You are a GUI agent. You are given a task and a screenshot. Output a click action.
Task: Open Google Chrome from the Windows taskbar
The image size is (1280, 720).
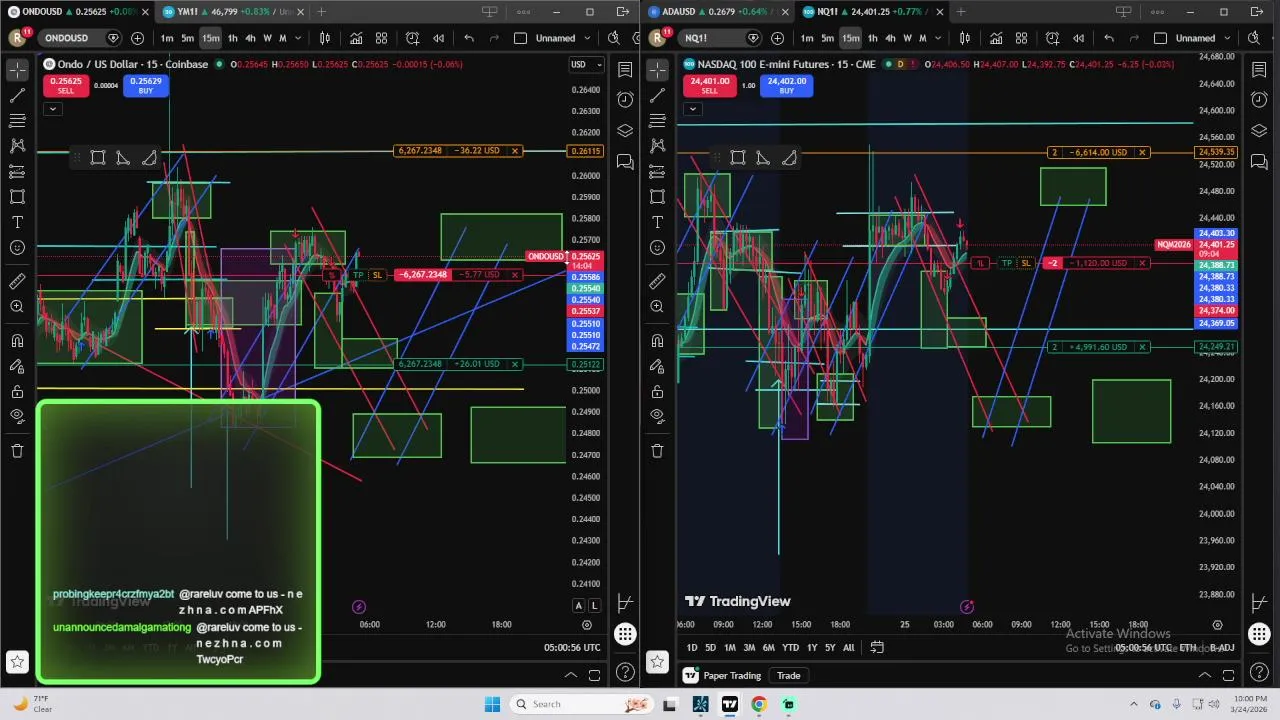[759, 704]
